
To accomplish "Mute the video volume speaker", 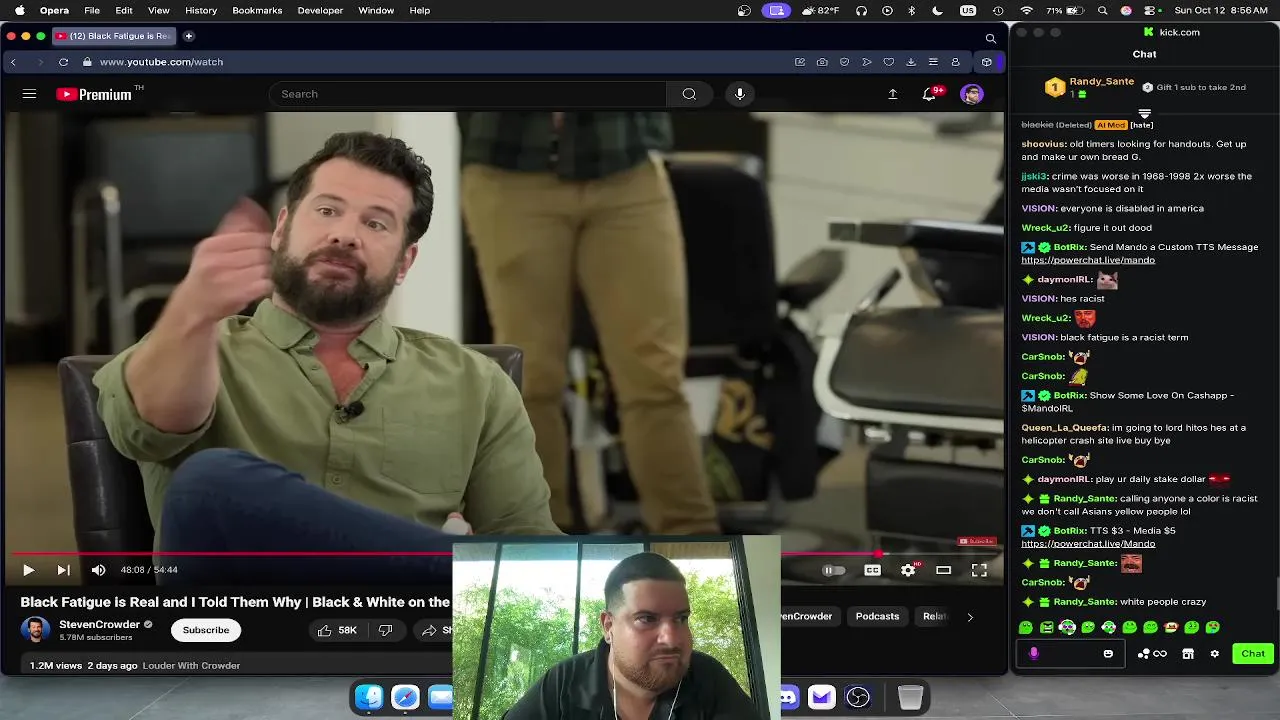I will 98,570.
